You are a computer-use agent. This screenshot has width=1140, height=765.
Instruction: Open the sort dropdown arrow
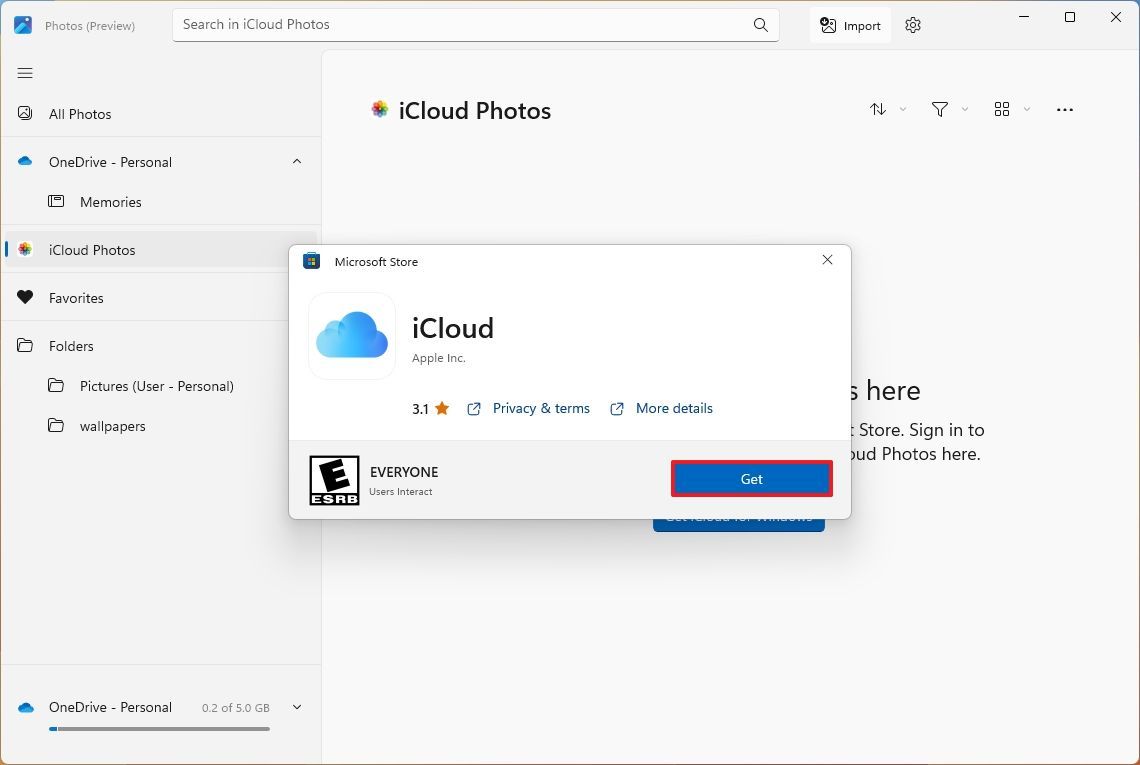coord(903,109)
